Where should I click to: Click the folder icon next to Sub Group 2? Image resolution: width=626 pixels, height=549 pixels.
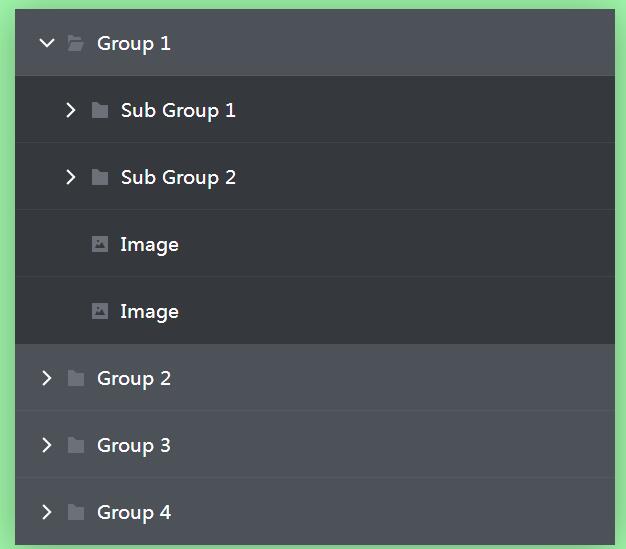point(99,177)
